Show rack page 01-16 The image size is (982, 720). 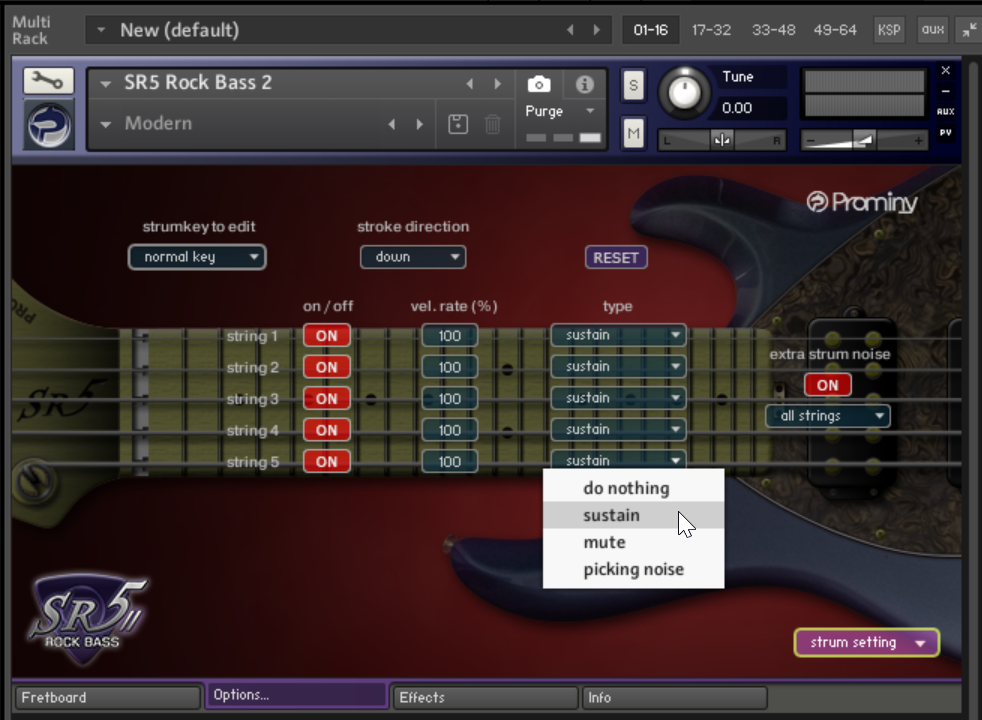(651, 30)
